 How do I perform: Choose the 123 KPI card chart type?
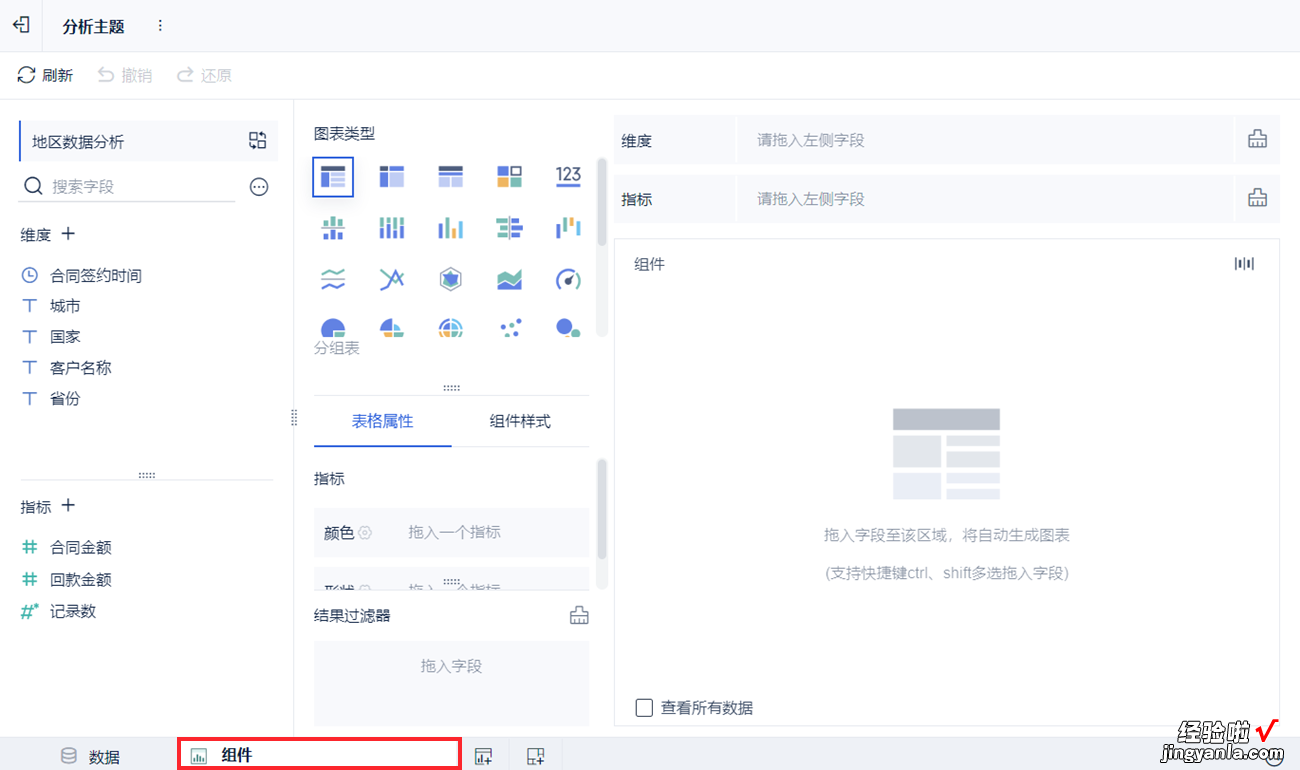(x=568, y=177)
